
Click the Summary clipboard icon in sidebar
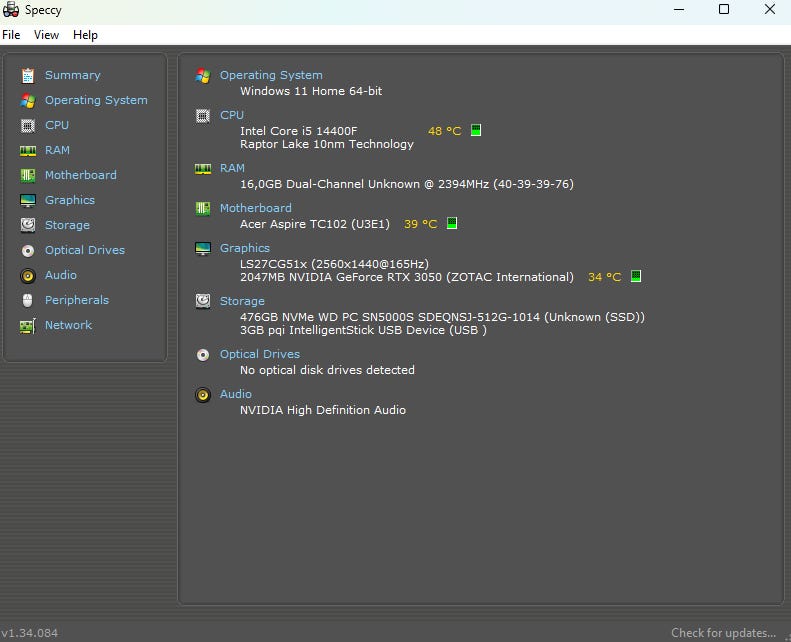(x=28, y=76)
